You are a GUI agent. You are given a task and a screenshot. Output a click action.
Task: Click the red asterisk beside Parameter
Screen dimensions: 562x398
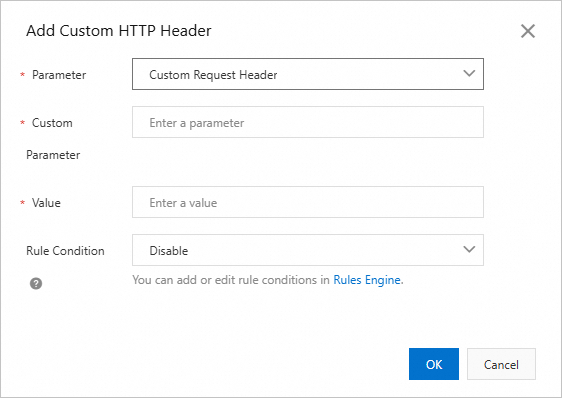pos(23,75)
